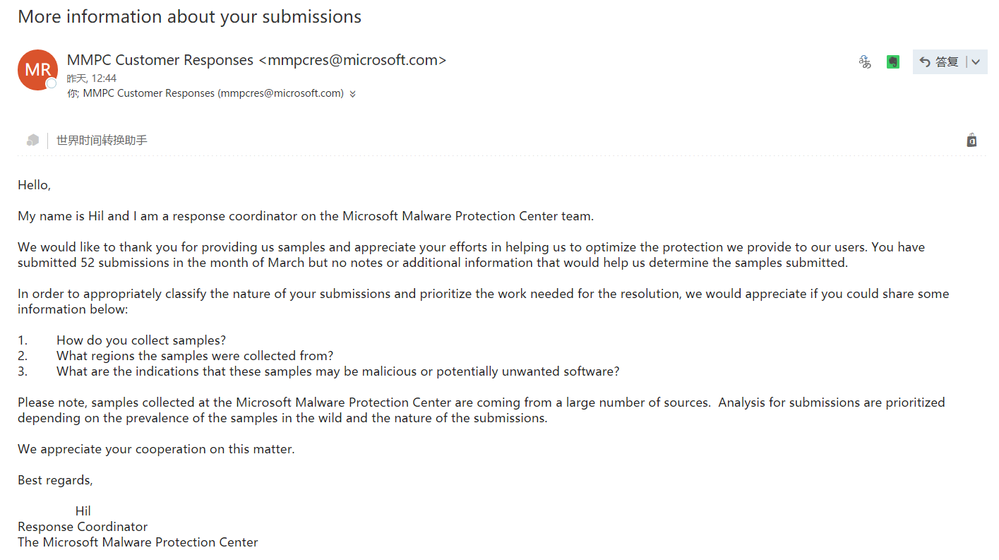Screen dimensions: 999x560
Task: Click the grey chat bubble add-in icon
Action: point(32,140)
